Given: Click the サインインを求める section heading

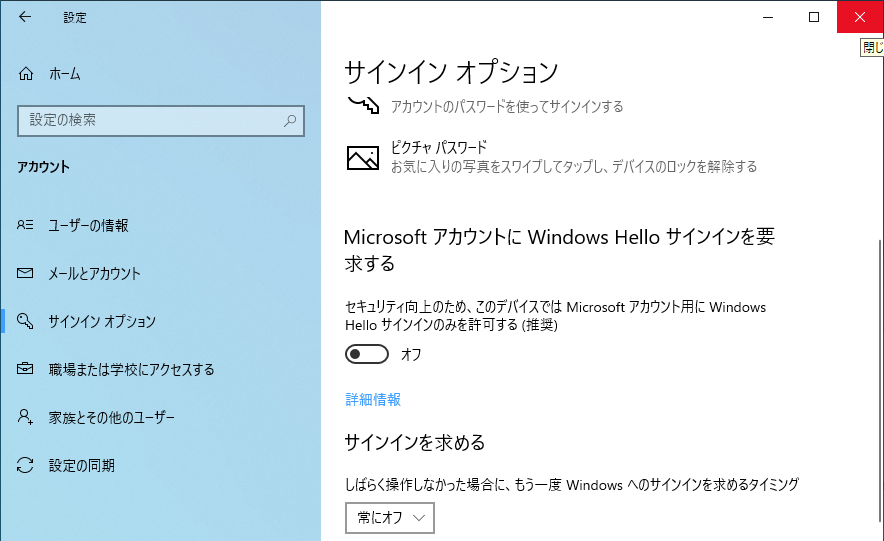Looking at the screenshot, I should click(x=414, y=442).
